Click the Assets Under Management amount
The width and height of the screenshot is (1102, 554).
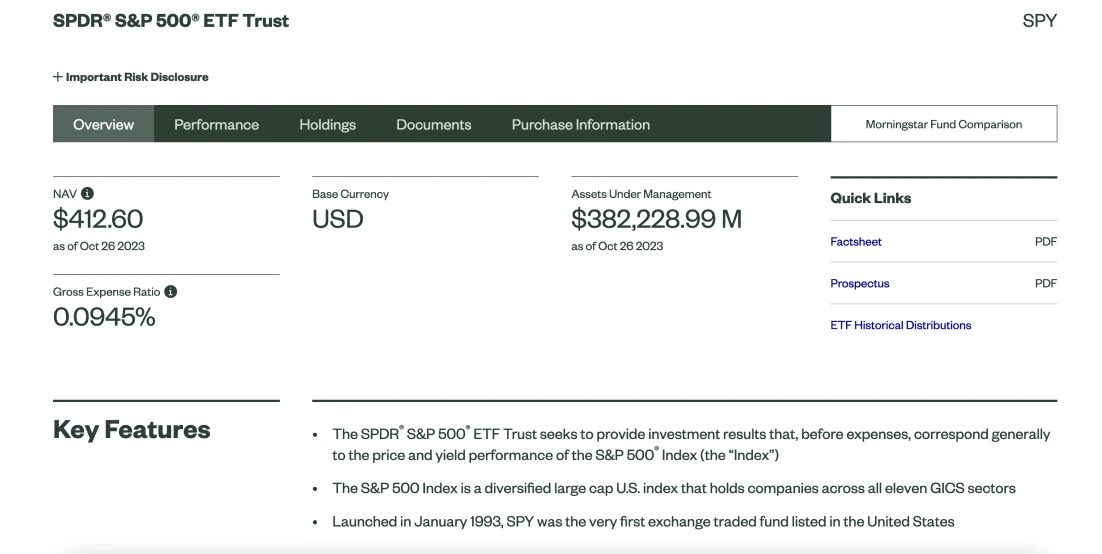[x=656, y=219]
